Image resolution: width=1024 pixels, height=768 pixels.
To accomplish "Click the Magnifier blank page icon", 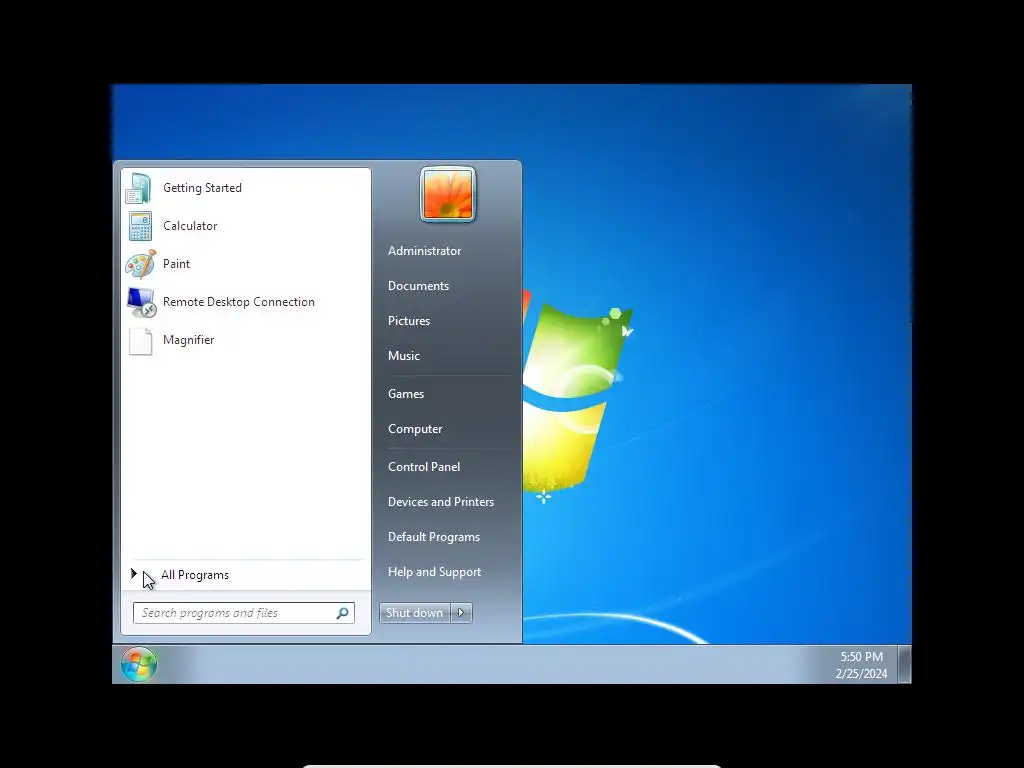I will 140,340.
